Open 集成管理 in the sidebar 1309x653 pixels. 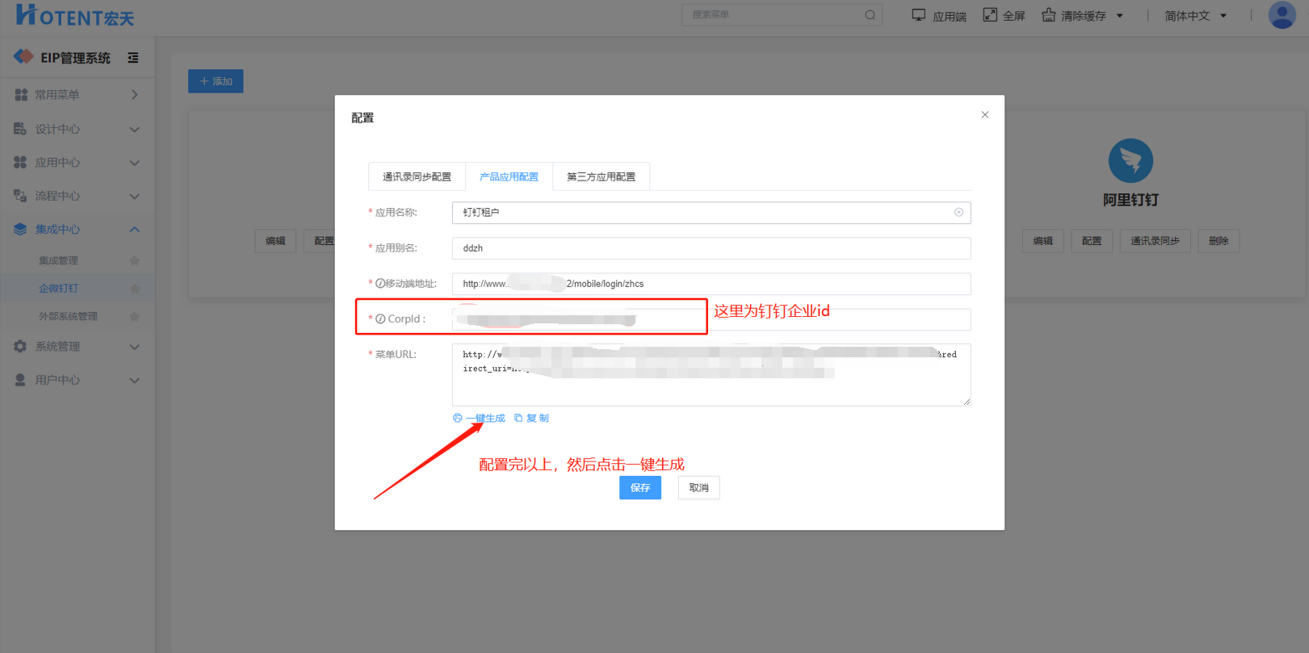coord(58,261)
